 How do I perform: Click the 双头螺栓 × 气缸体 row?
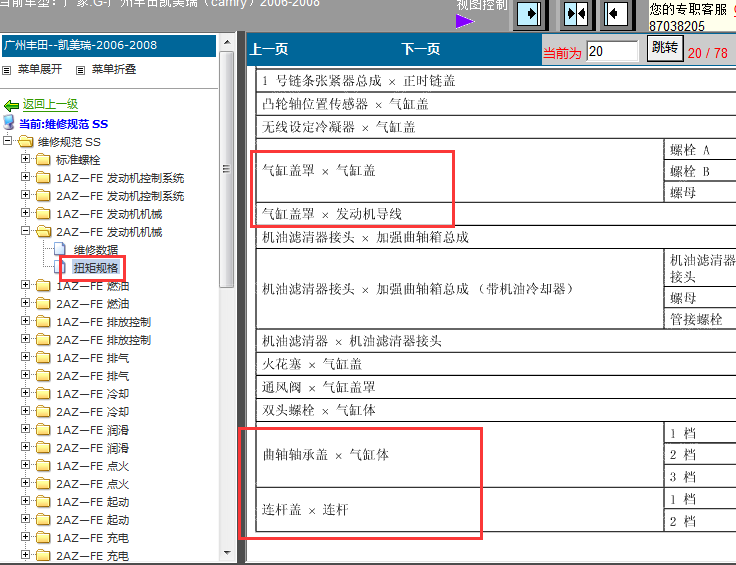tap(496, 410)
